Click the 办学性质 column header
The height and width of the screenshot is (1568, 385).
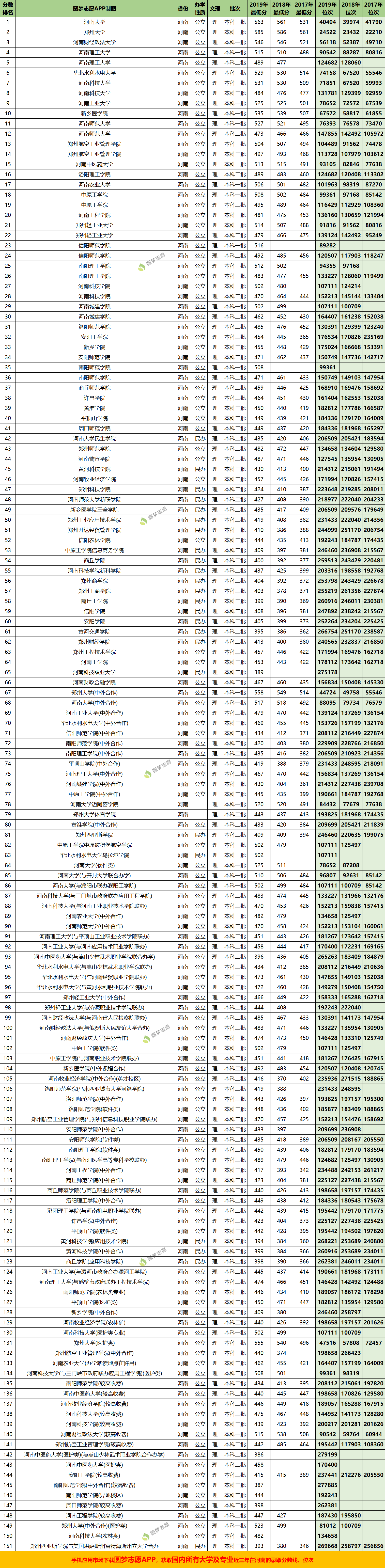200,9
